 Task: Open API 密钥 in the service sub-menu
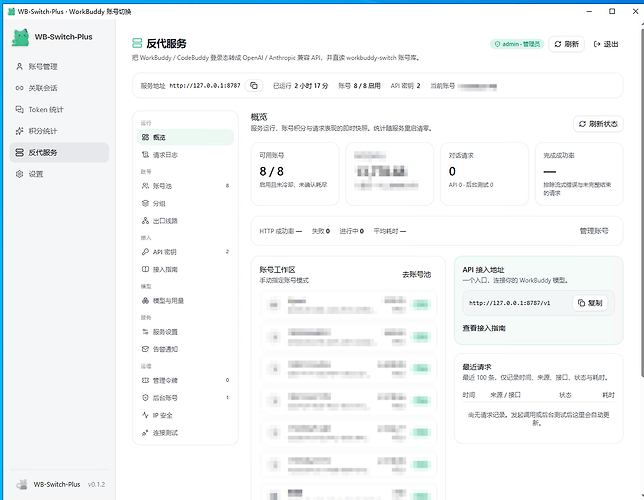pyautogui.click(x=185, y=252)
